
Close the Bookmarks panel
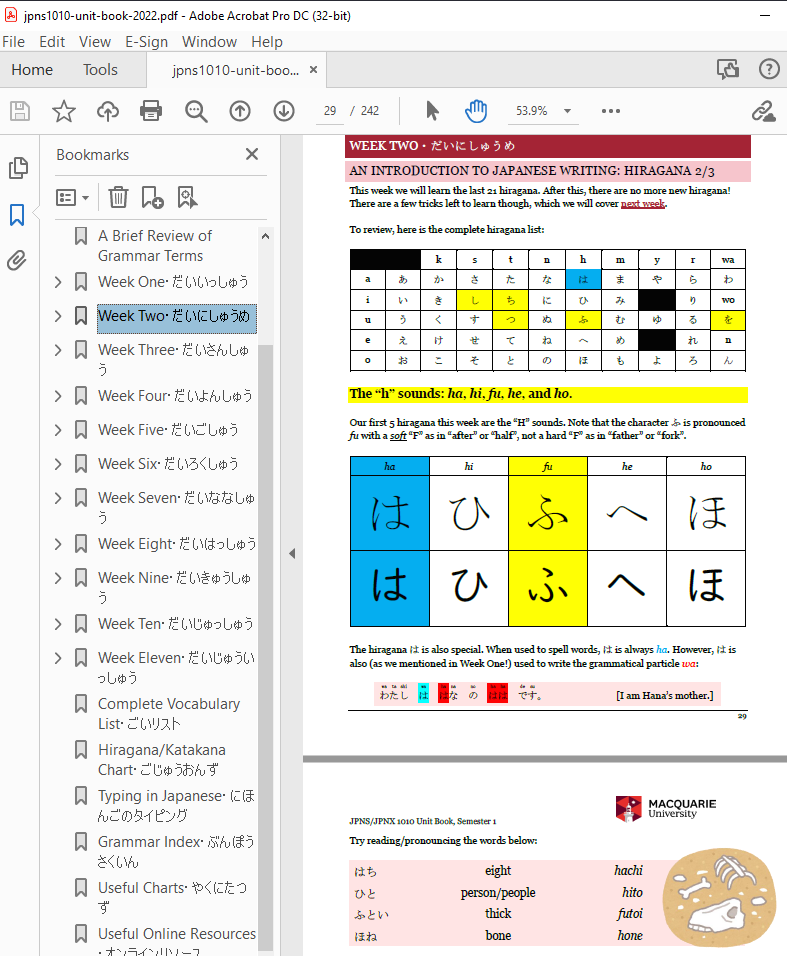pos(252,154)
